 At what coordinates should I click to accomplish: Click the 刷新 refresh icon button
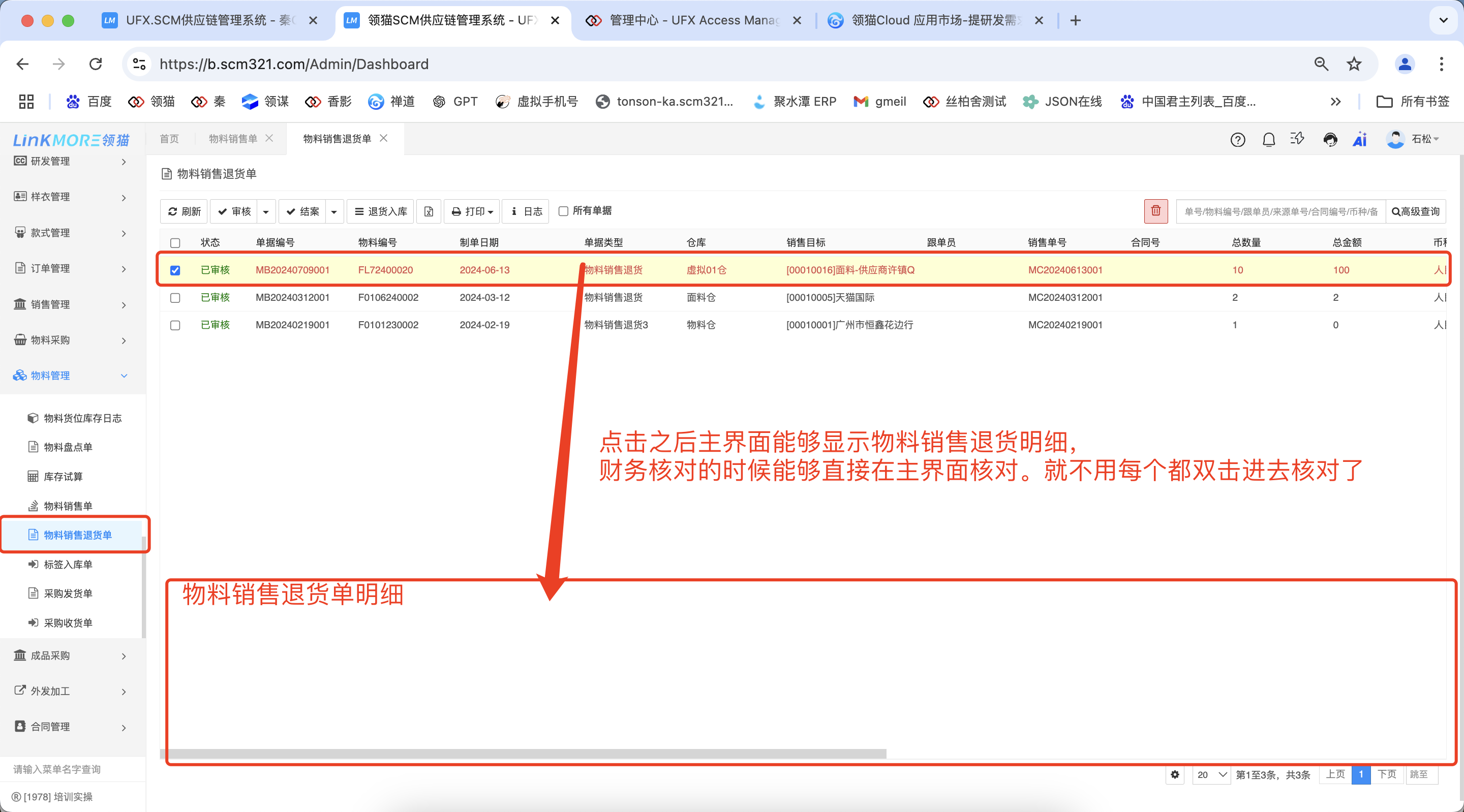(x=183, y=211)
